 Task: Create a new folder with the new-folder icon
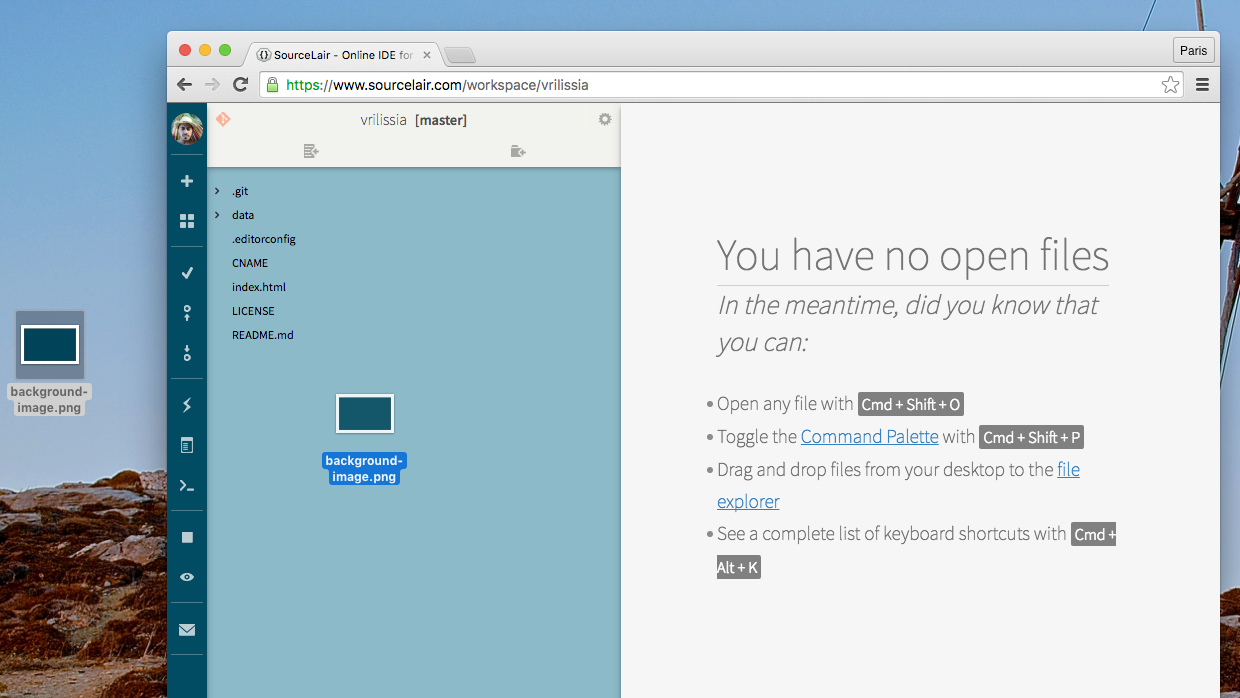(517, 151)
